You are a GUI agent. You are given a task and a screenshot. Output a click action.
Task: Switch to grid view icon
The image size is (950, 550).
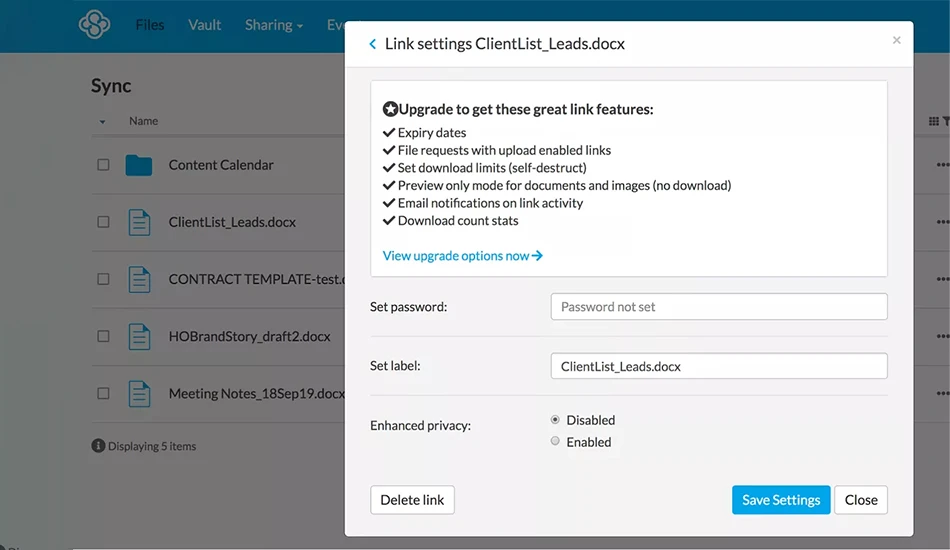click(934, 121)
